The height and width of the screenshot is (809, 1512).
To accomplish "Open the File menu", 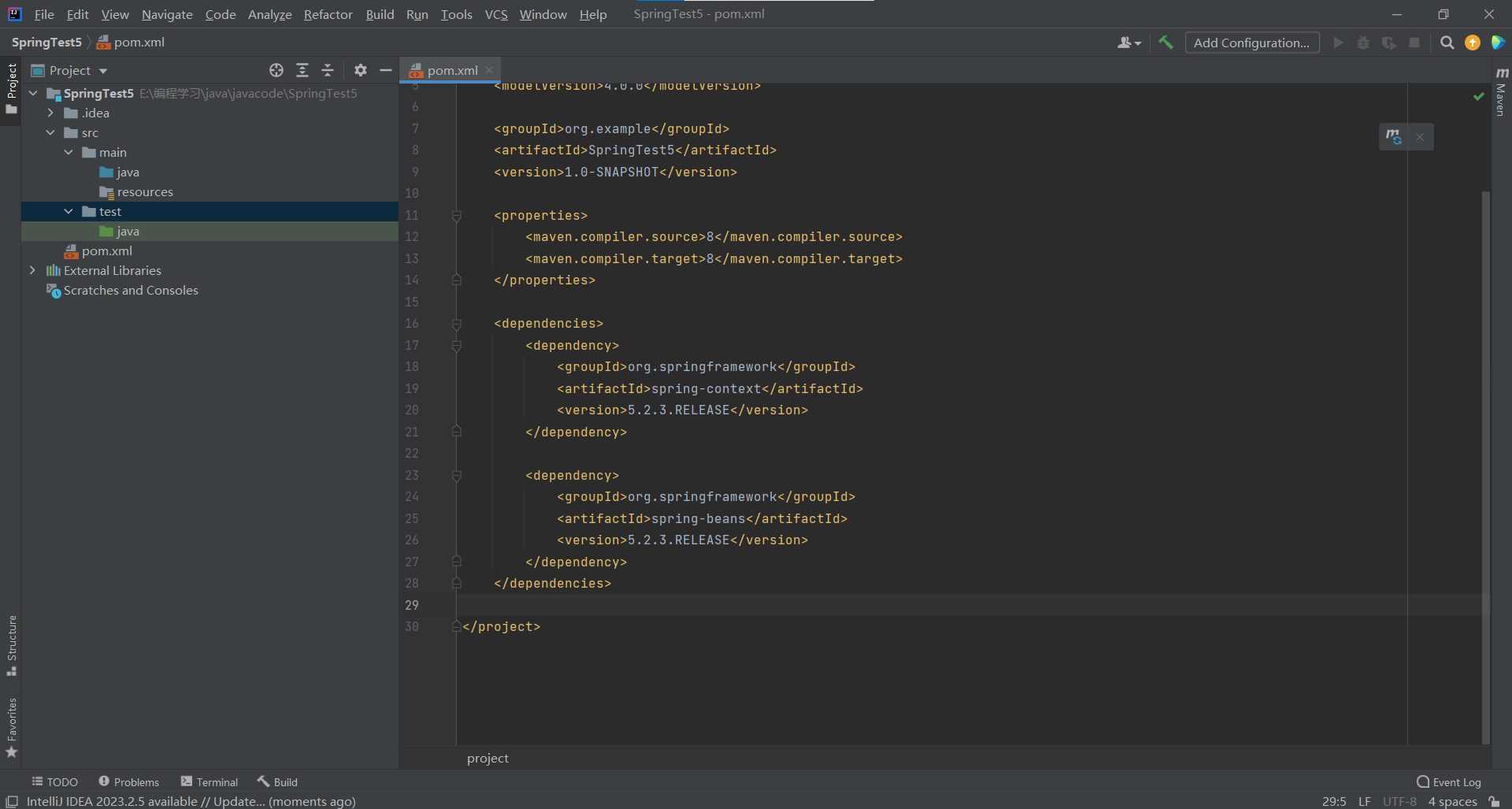I will click(x=44, y=14).
